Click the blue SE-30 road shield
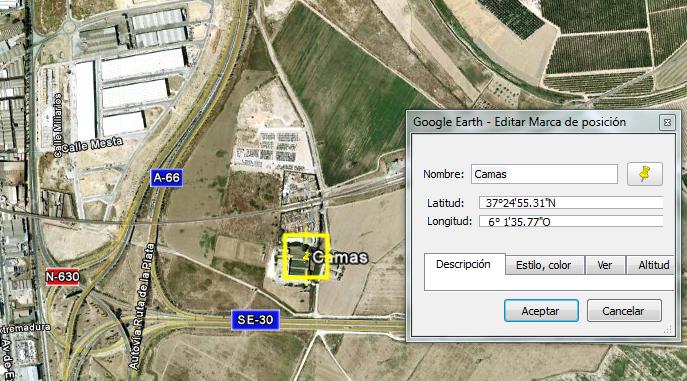Image resolution: width=687 pixels, height=381 pixels. [255, 320]
